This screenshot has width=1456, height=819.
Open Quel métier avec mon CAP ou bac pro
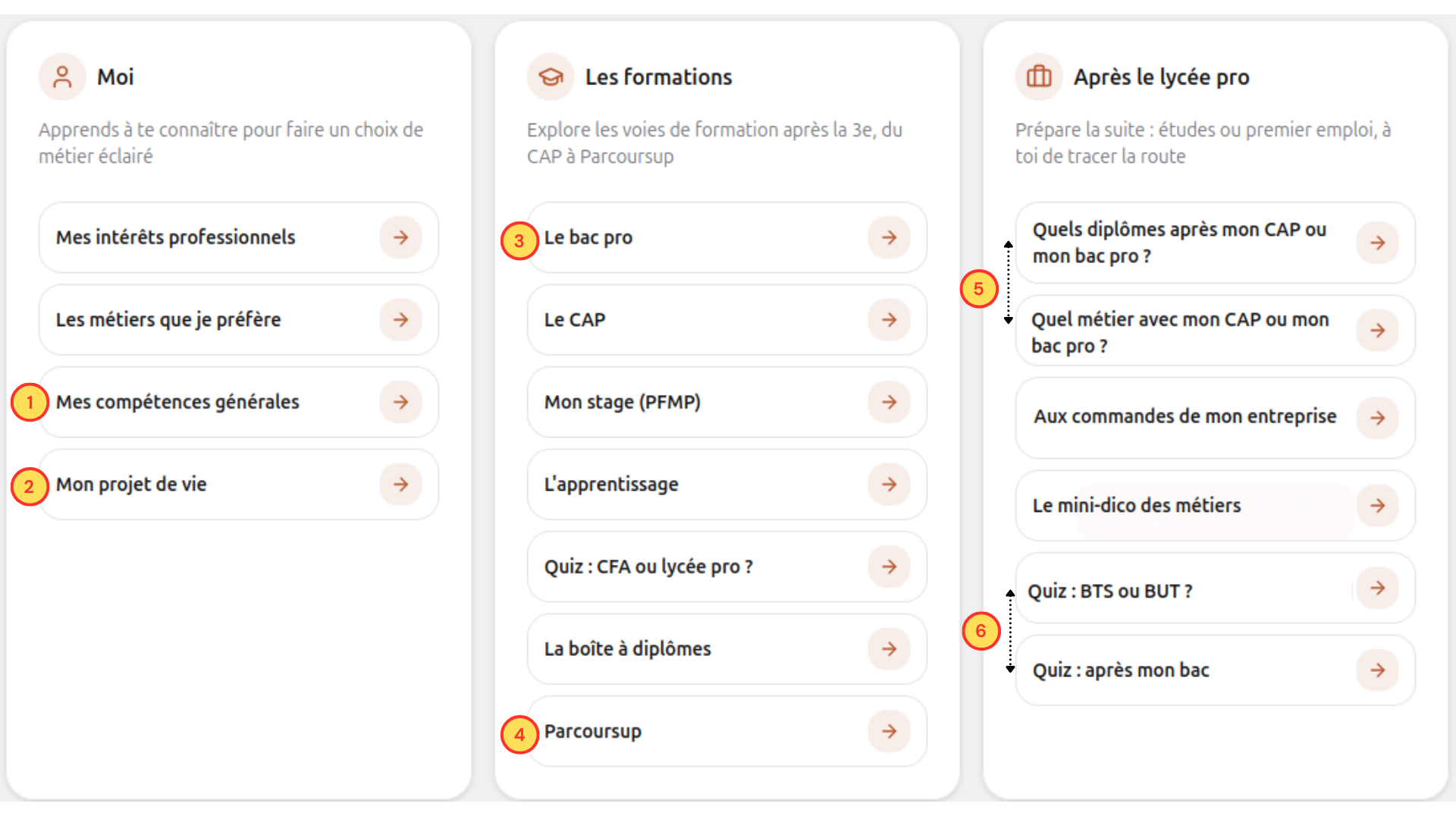coord(1216,331)
